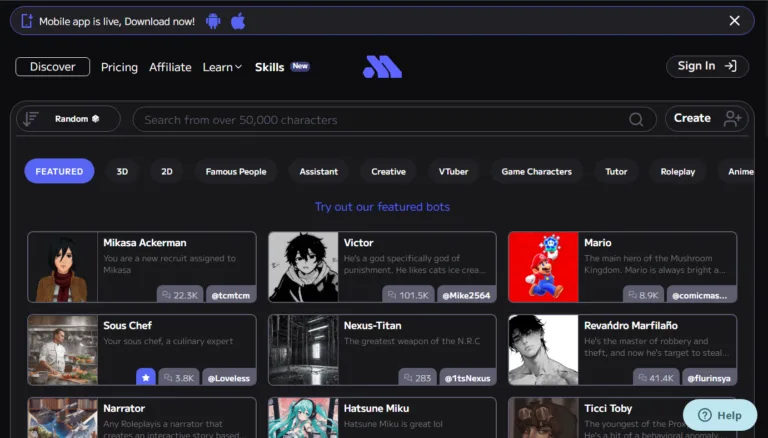Open the Help widget

coord(720,415)
